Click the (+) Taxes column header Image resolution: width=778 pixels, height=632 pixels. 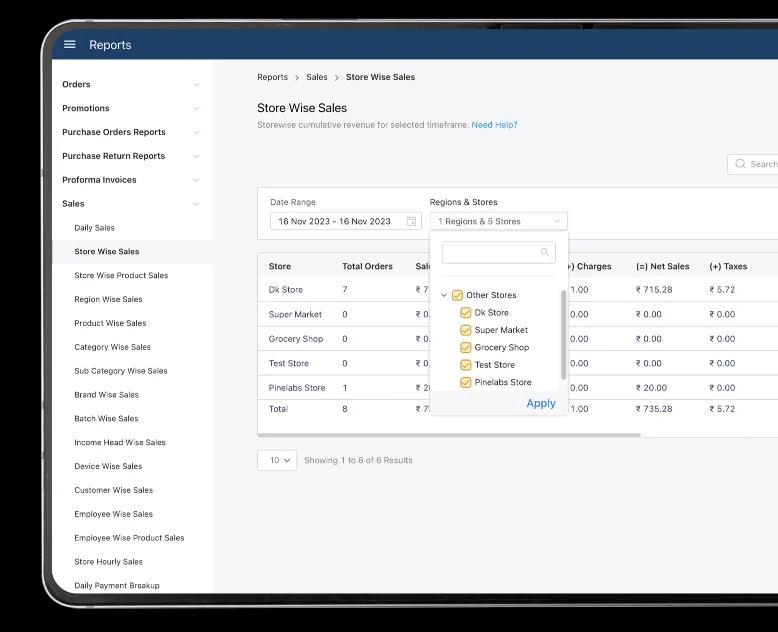728,266
